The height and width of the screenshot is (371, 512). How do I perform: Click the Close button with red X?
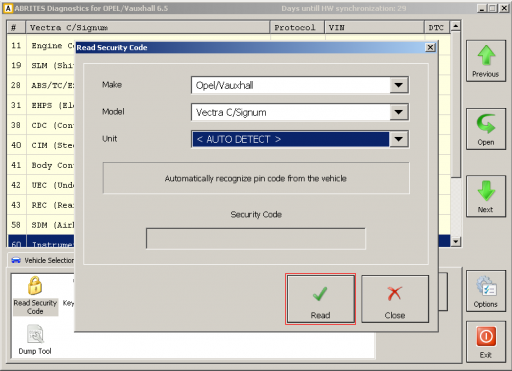(395, 299)
